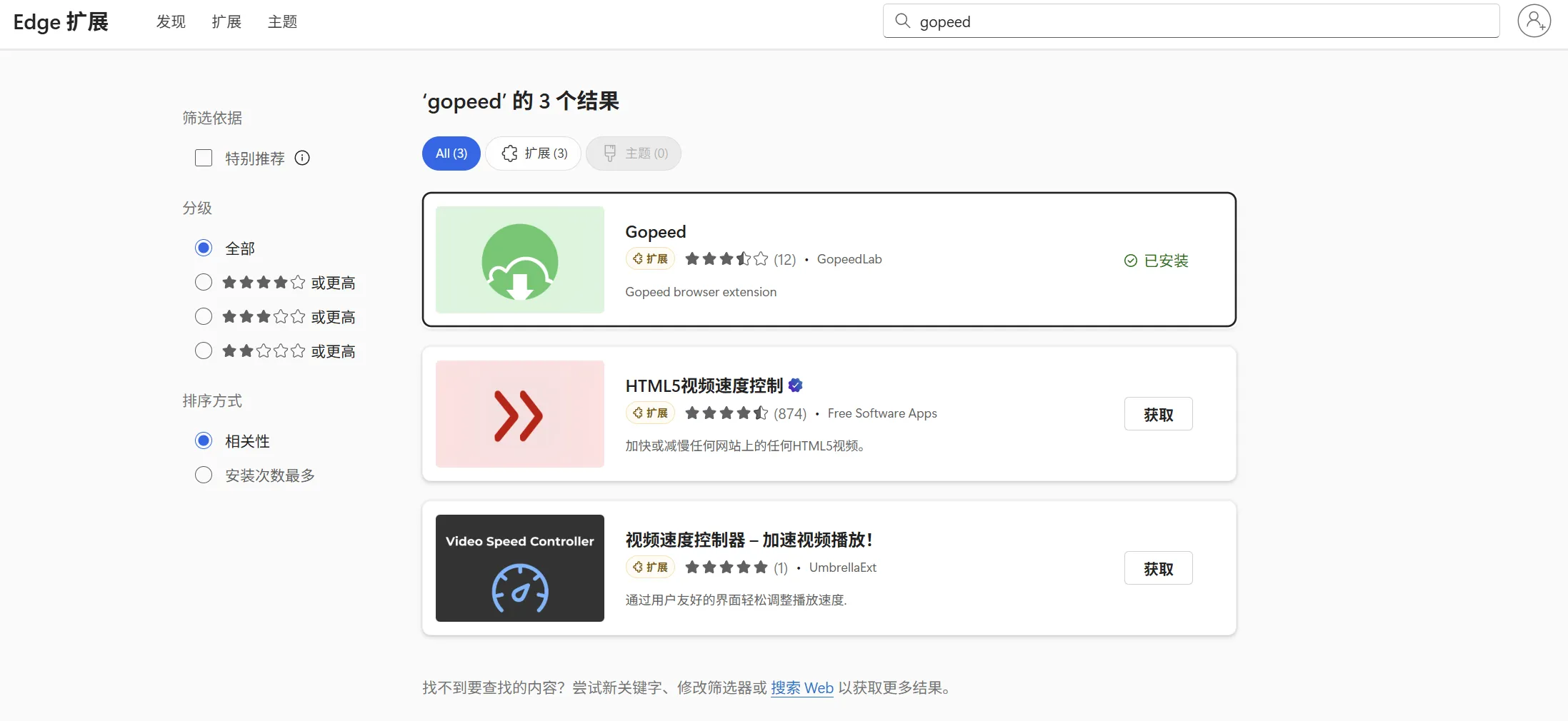Click the 搜索 Web link
Screen dimensions: 1568x721
(802, 687)
